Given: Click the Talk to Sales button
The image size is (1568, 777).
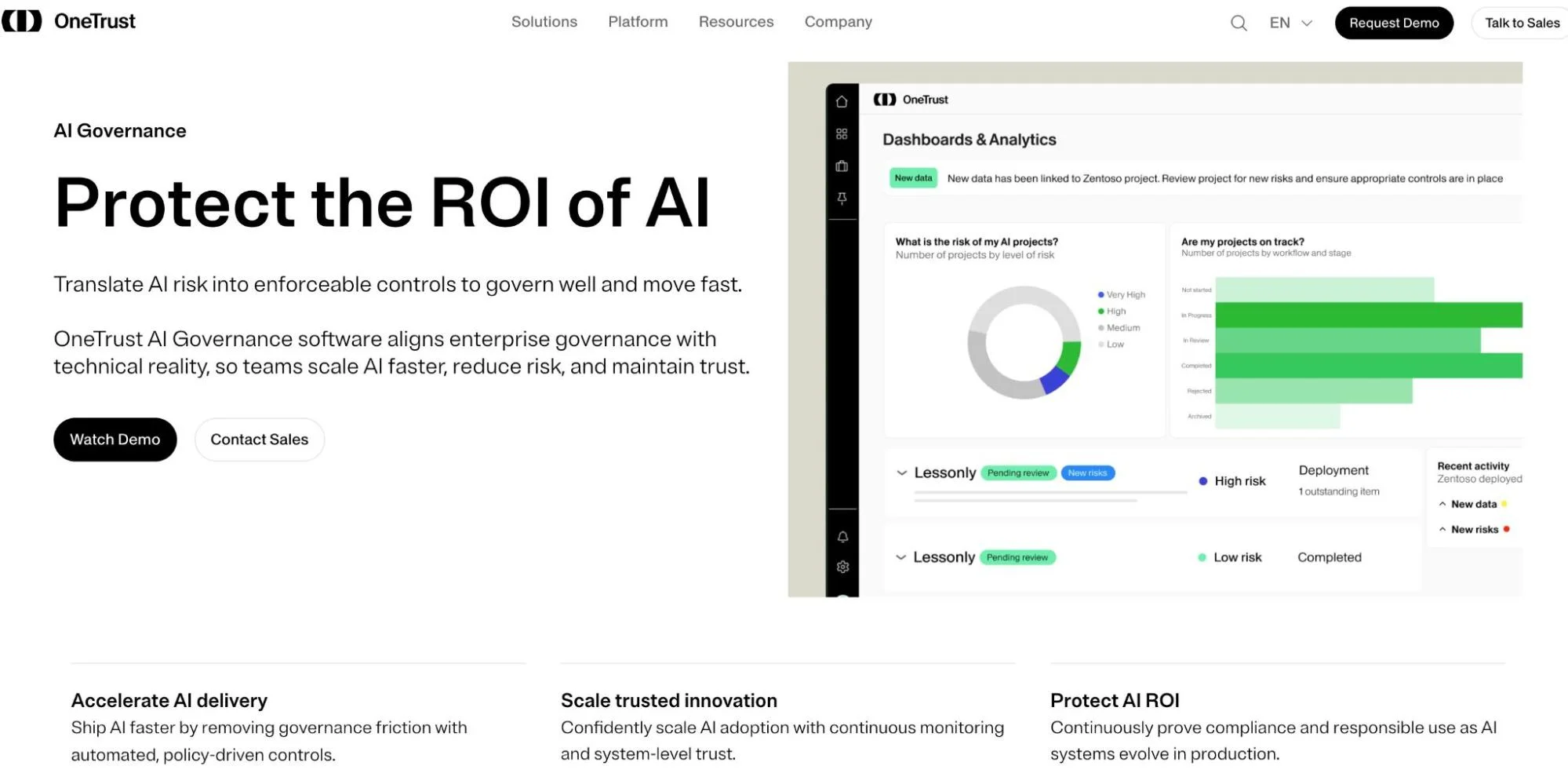Looking at the screenshot, I should point(1522,23).
